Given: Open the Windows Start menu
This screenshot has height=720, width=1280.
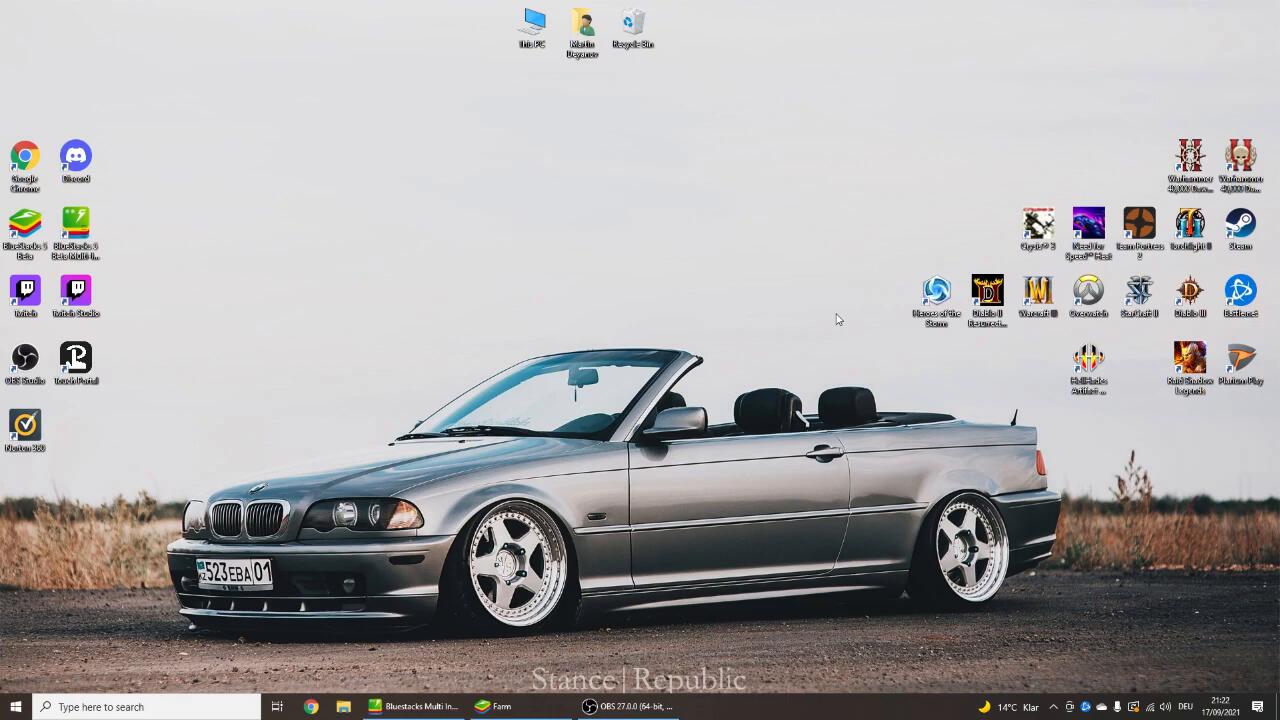Looking at the screenshot, I should pyautogui.click(x=15, y=707).
